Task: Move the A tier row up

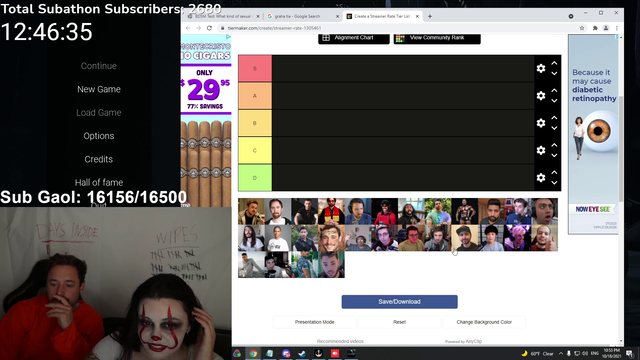Action: point(554,90)
